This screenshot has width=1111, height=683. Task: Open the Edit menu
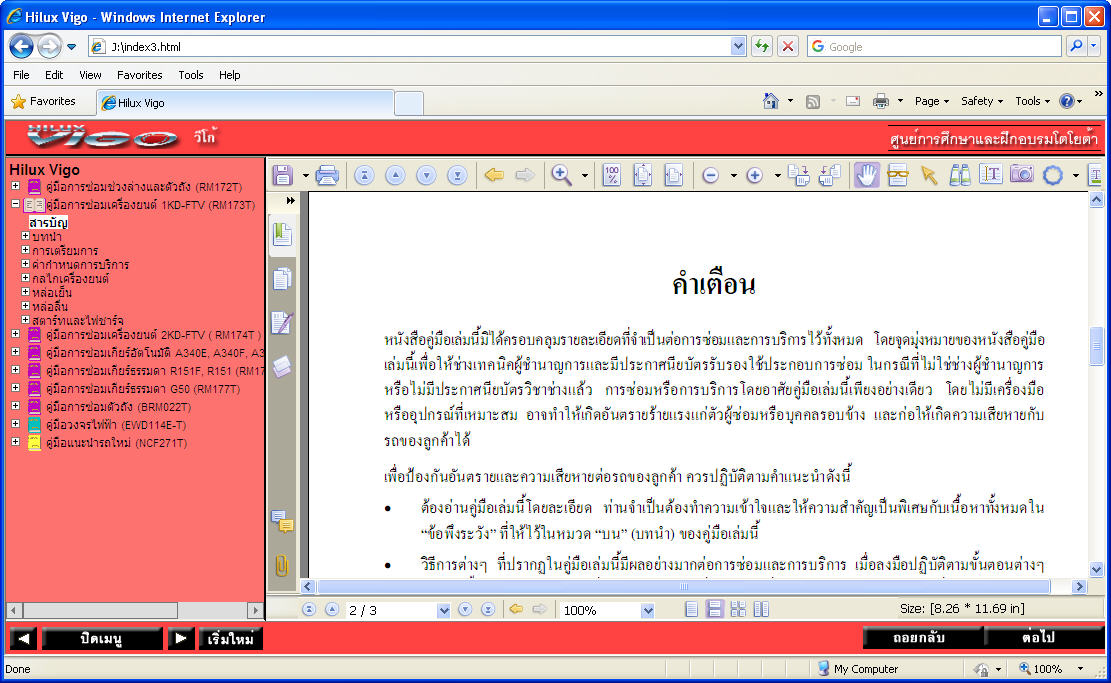[x=54, y=75]
